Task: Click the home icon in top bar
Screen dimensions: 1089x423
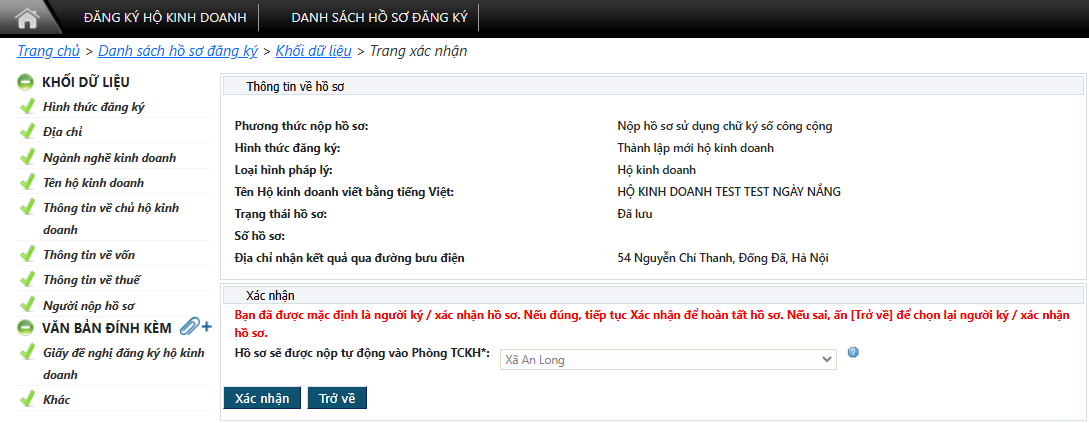Action: click(26, 18)
